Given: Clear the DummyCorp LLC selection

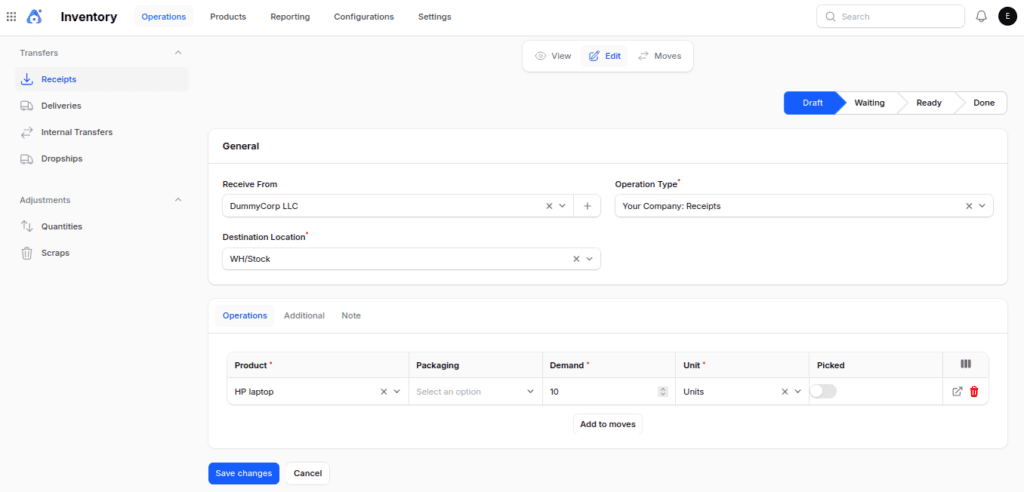Looking at the screenshot, I should tap(549, 206).
